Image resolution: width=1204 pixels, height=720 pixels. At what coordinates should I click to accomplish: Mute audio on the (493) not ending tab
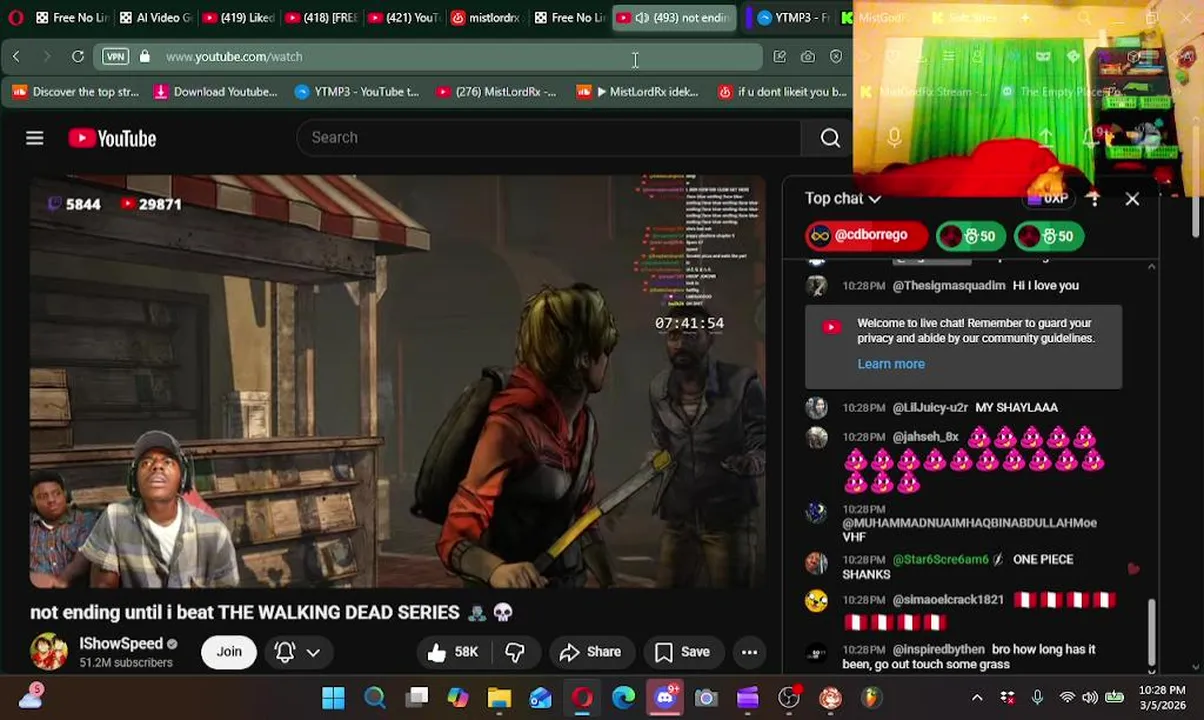tap(642, 17)
